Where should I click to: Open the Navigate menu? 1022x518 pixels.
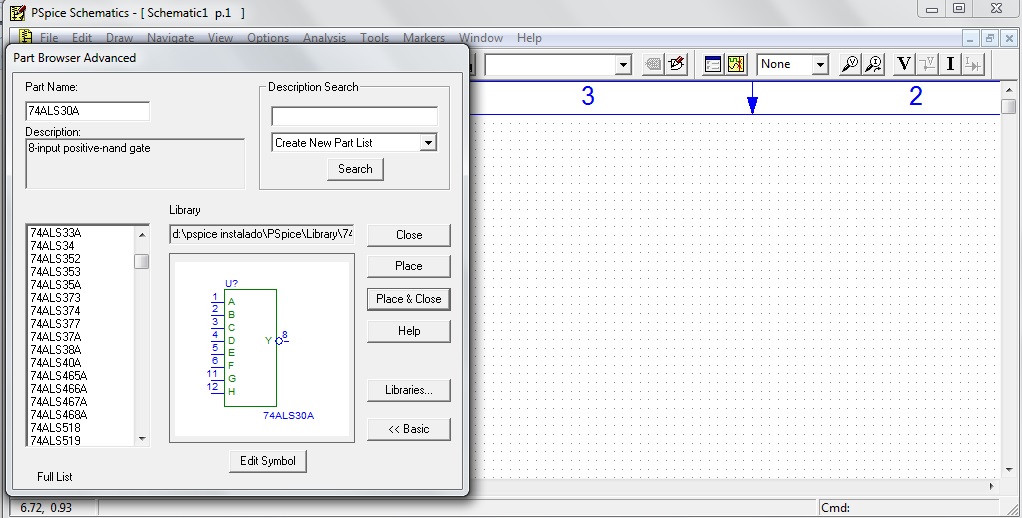pyautogui.click(x=171, y=38)
